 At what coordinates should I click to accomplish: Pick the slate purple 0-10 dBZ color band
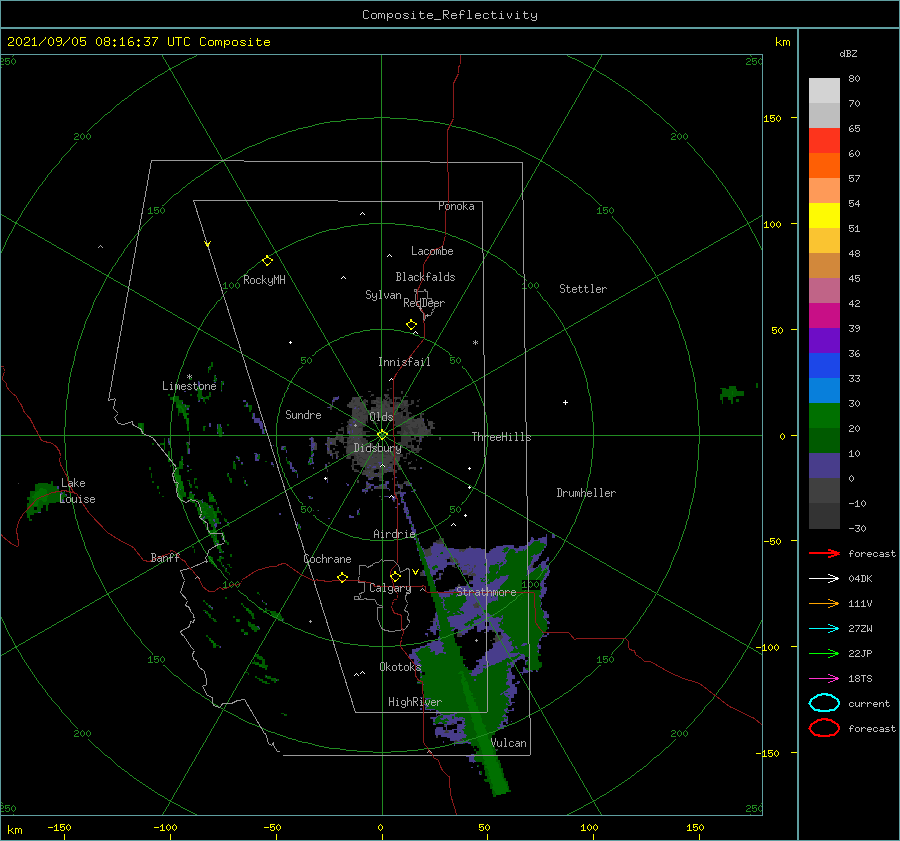click(x=824, y=466)
